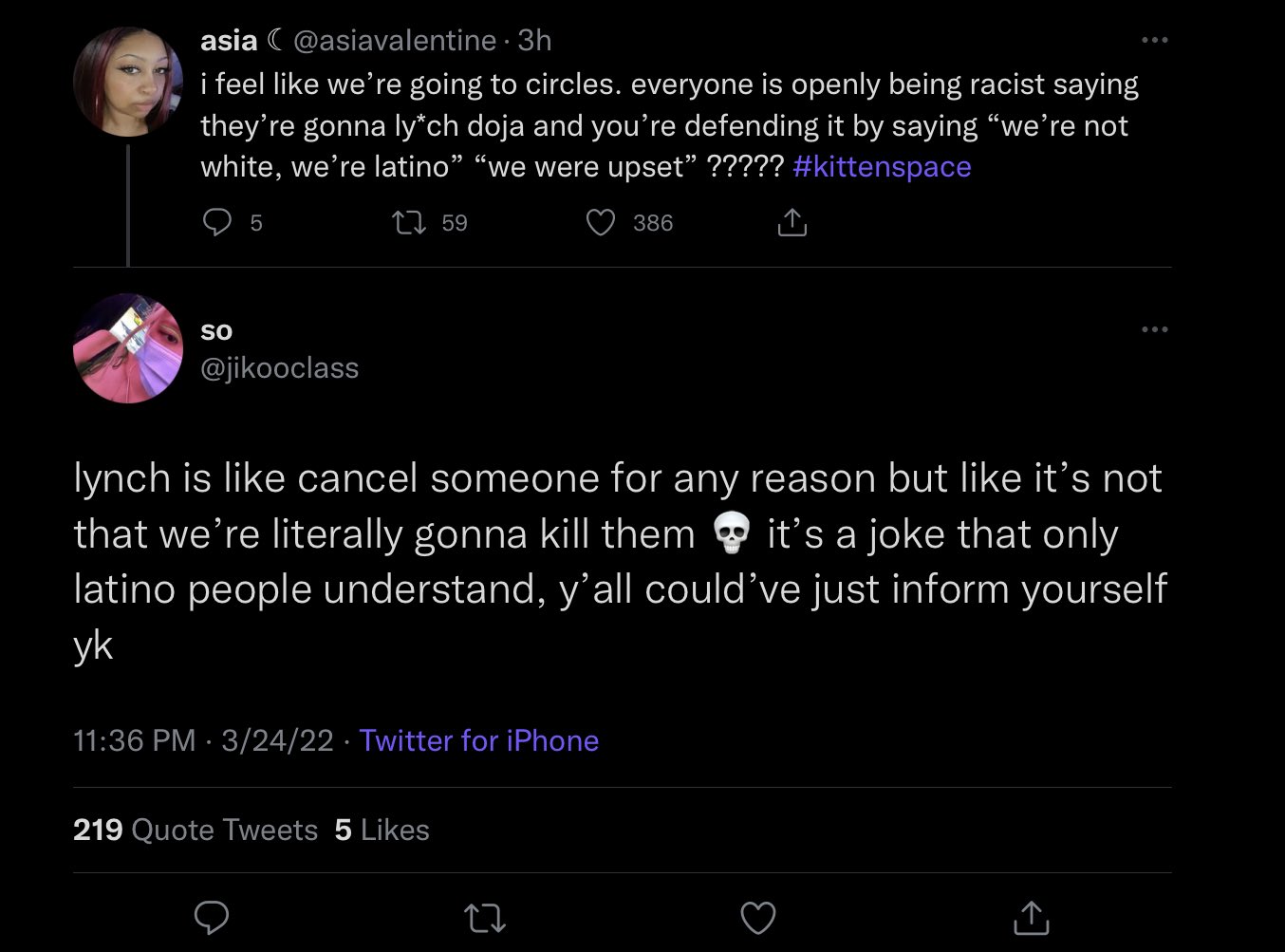Open the #kittenspace hashtag
Viewport: 1285px width, 952px height.
882,167
